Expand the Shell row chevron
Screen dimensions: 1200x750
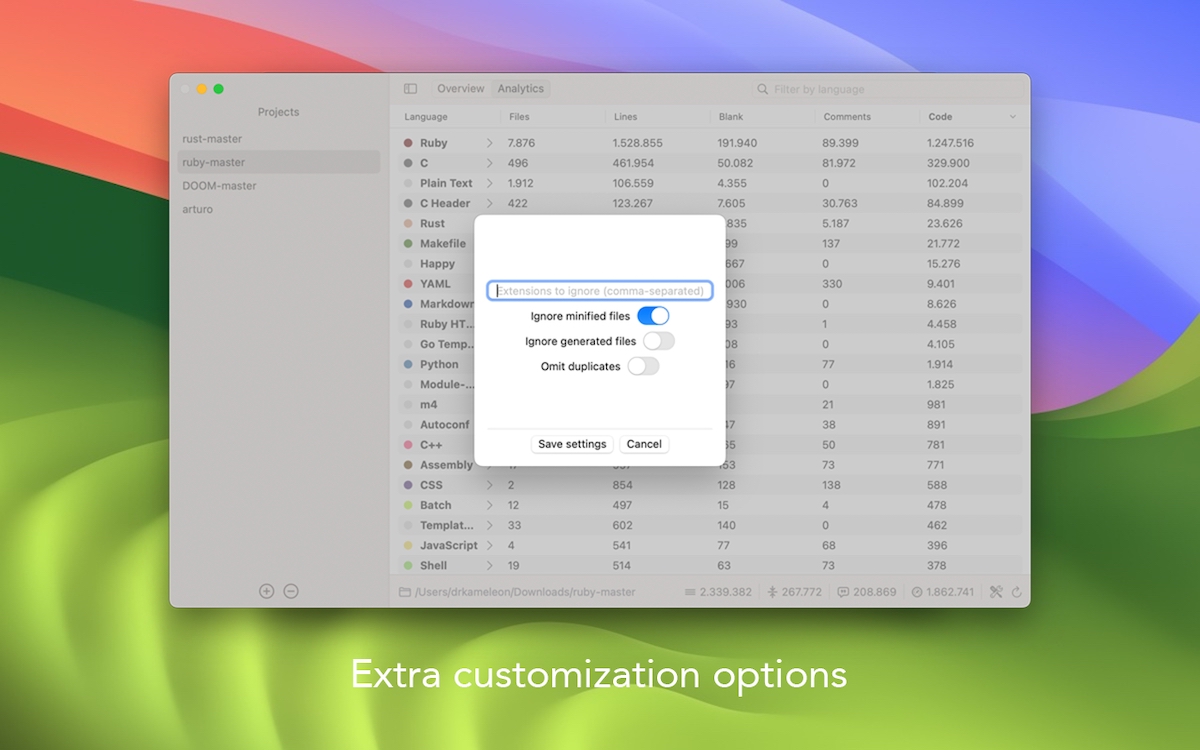(489, 565)
